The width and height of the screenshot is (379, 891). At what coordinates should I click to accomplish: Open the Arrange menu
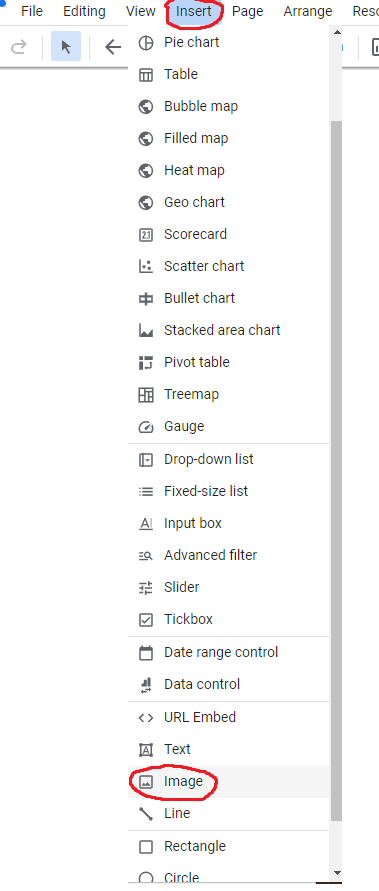coord(308,11)
